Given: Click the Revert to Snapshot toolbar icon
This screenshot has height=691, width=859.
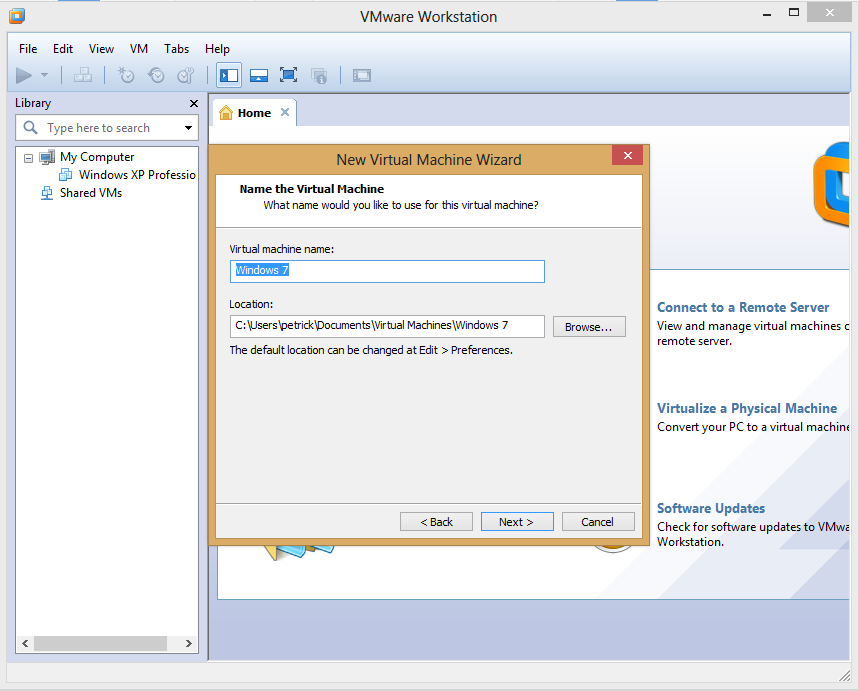Looking at the screenshot, I should click(156, 75).
